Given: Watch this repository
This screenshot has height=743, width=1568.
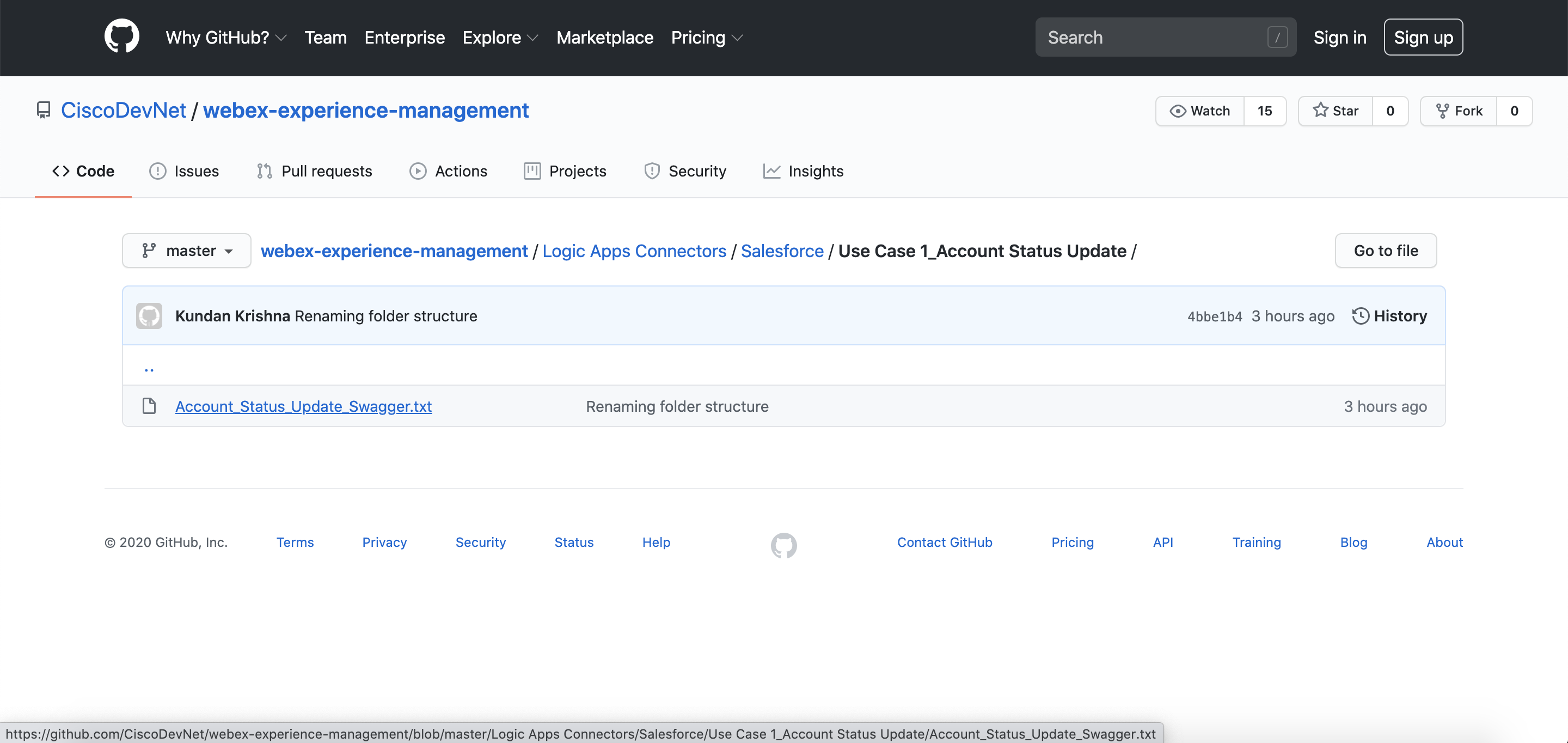Looking at the screenshot, I should pos(1200,111).
